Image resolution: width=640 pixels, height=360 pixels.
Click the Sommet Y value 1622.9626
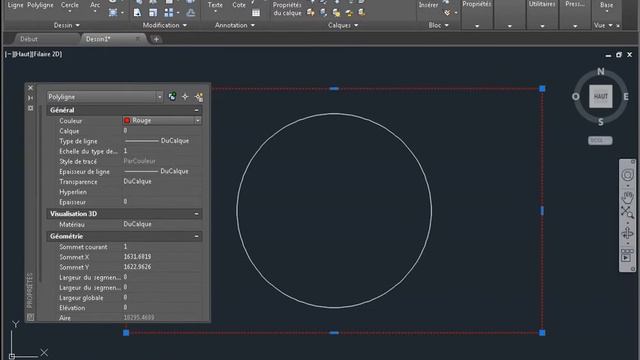137,267
